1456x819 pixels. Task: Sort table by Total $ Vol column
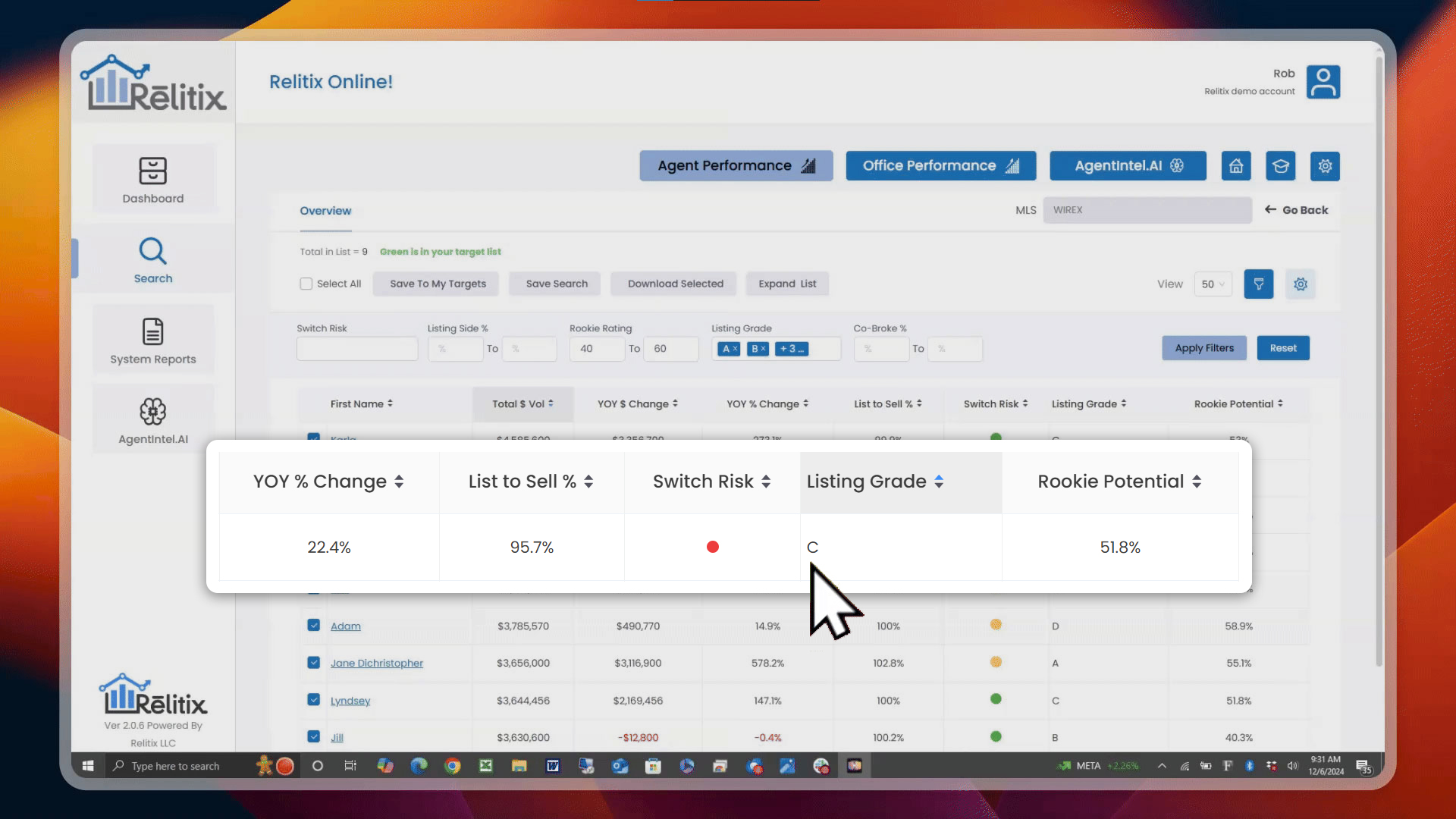[523, 403]
